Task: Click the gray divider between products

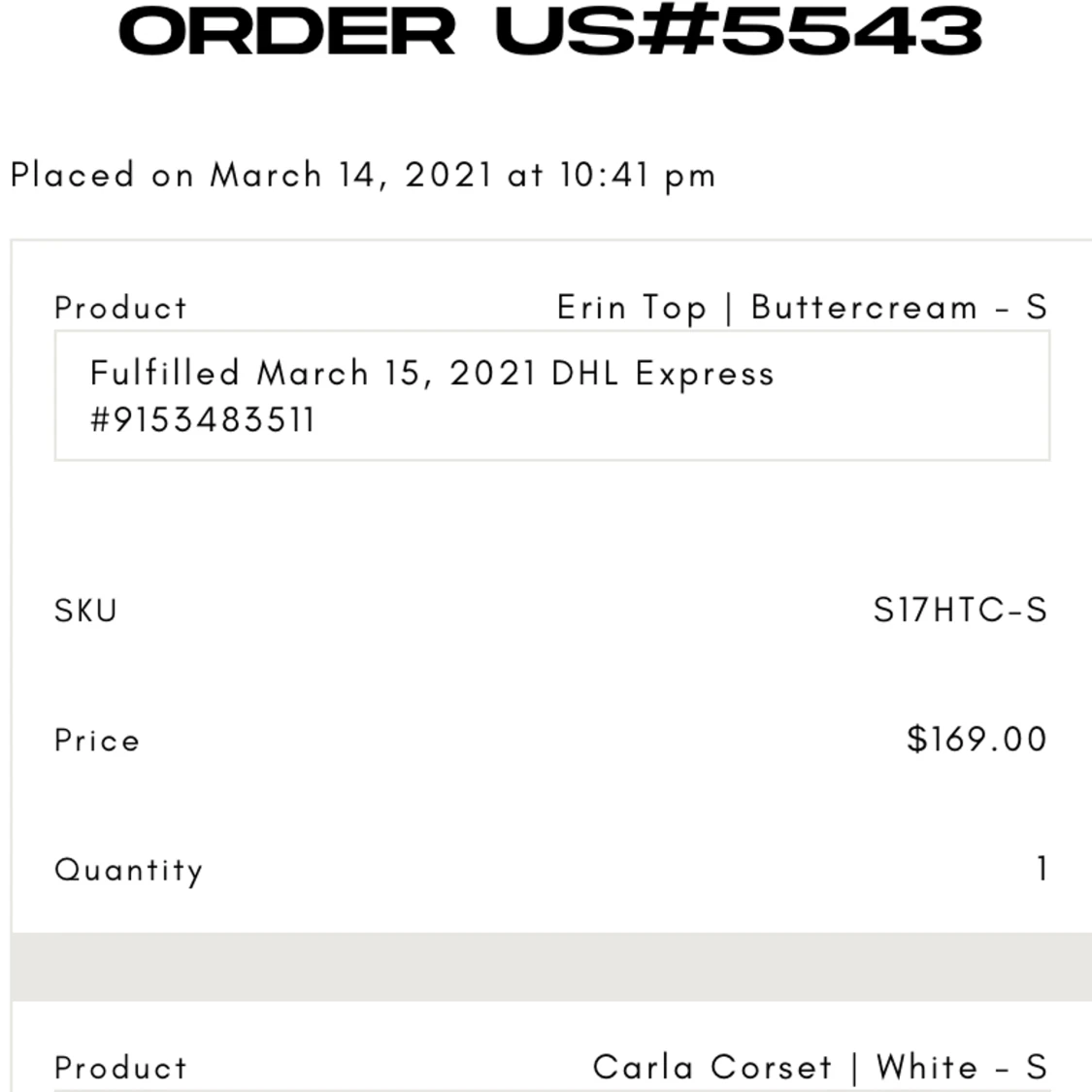Action: (549, 967)
